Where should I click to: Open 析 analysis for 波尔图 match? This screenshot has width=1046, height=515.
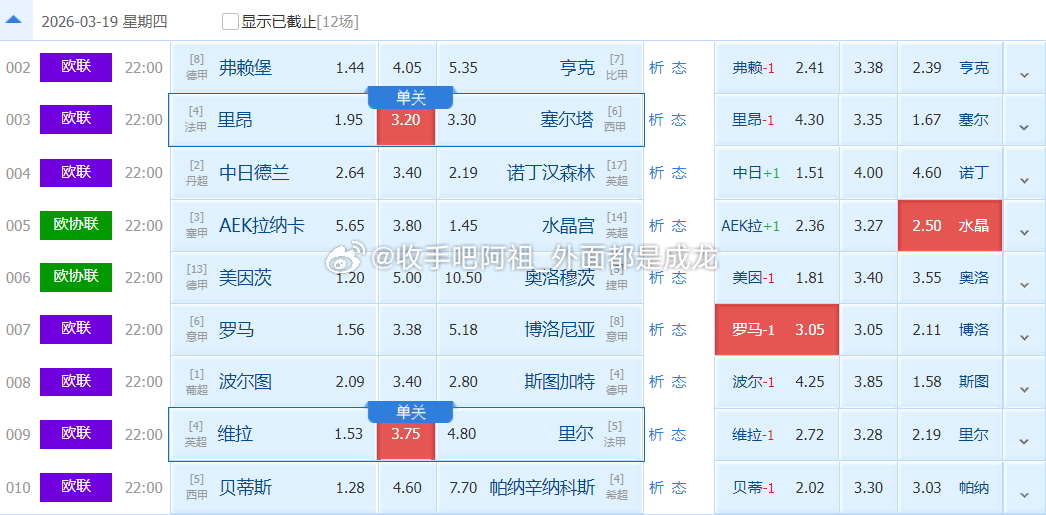pyautogui.click(x=656, y=382)
